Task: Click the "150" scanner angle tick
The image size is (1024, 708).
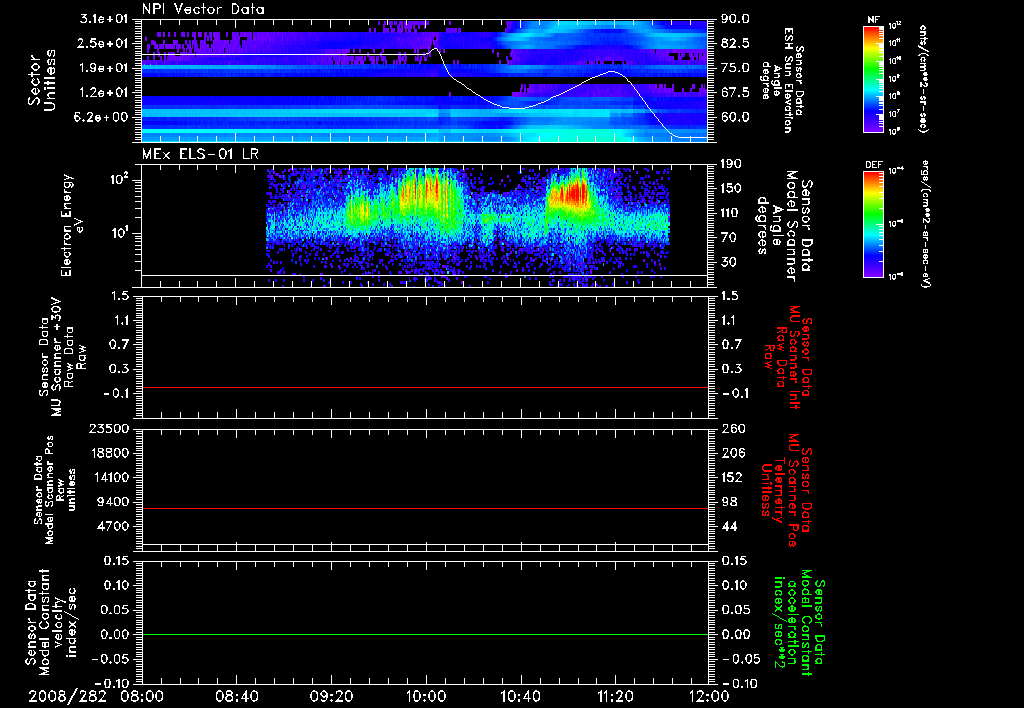Action: click(x=731, y=189)
